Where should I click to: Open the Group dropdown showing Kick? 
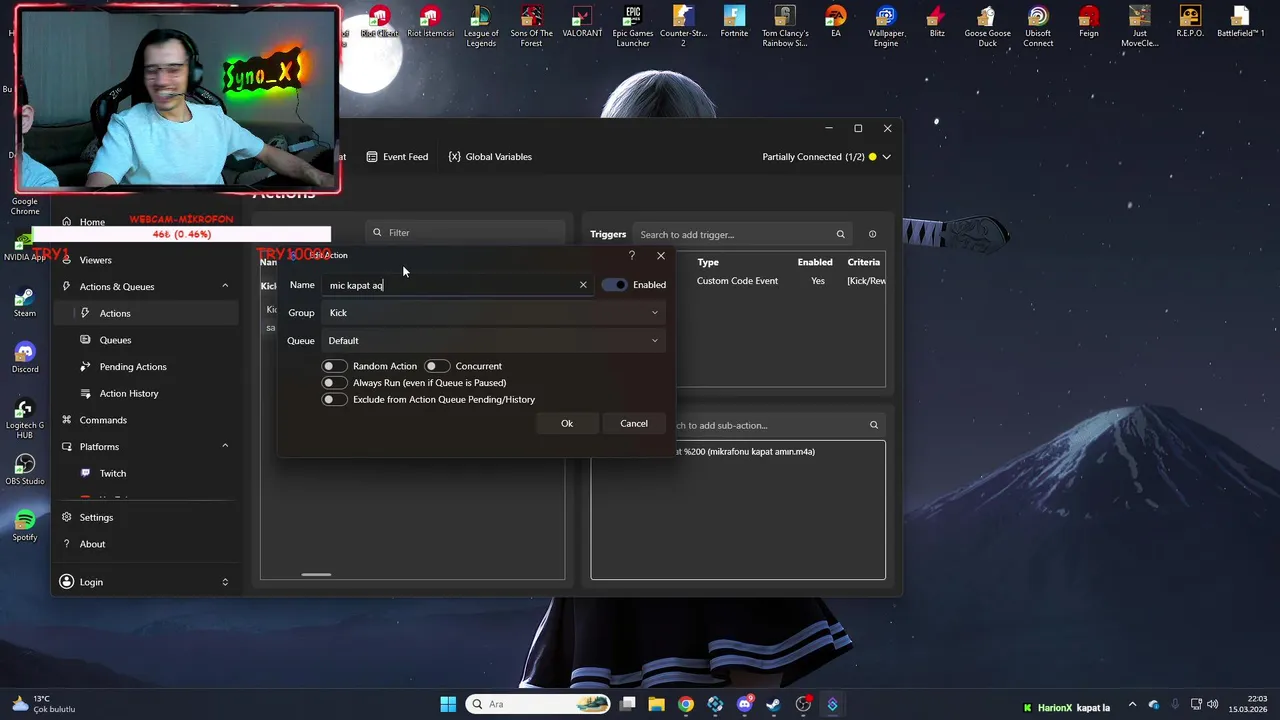click(494, 313)
